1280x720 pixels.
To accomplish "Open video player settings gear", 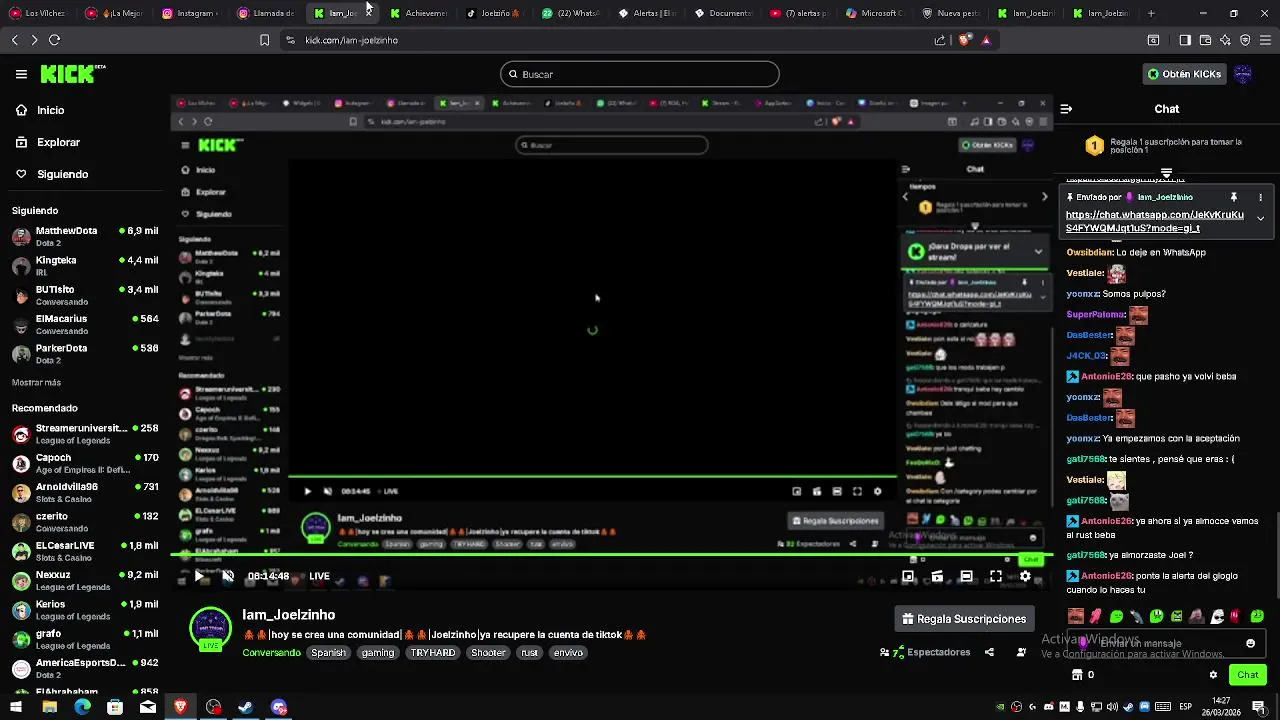I will point(1025,576).
